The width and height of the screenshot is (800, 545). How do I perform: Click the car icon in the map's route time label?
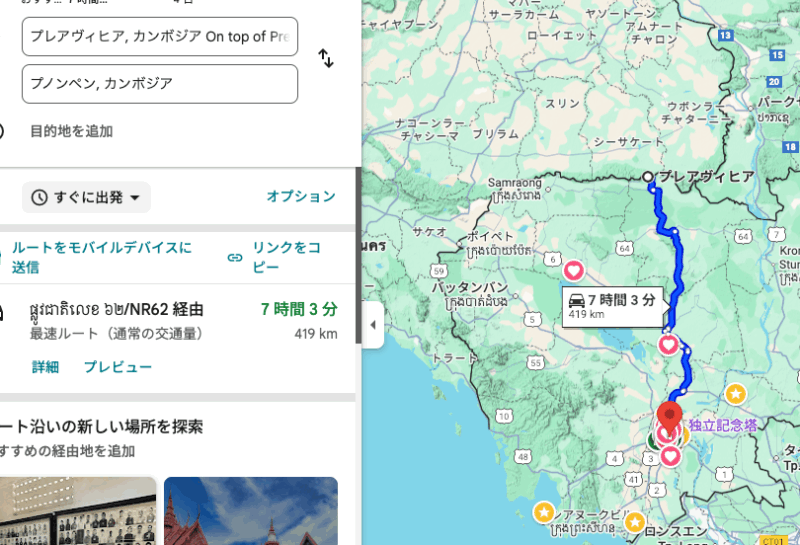tap(576, 300)
